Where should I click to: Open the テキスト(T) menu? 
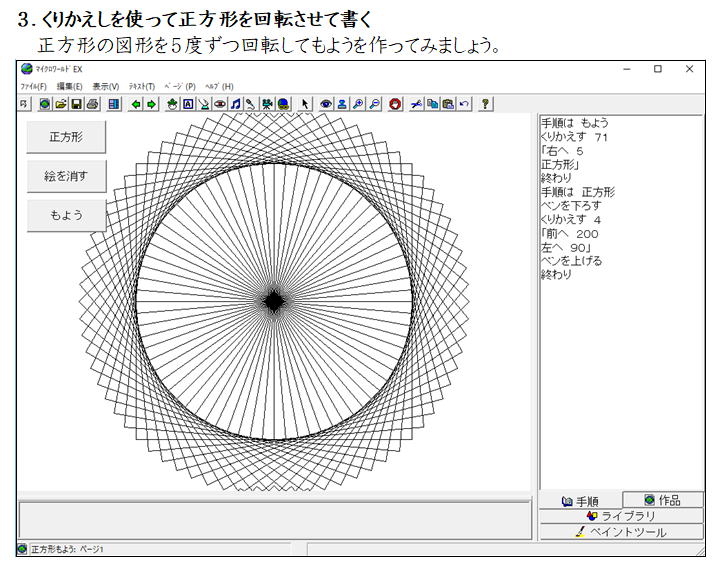[x=141, y=86]
